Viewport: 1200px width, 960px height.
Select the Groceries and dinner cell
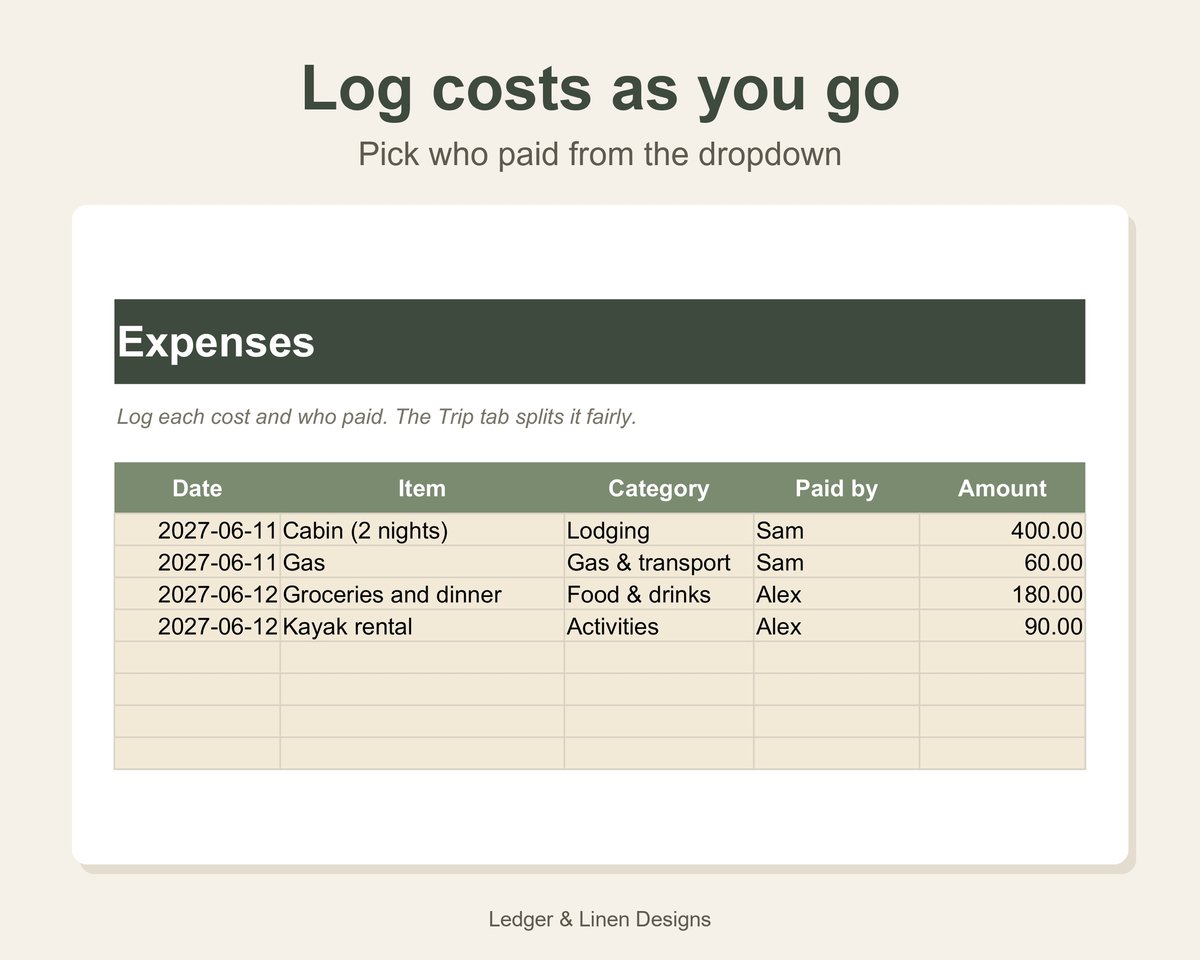[x=422, y=594]
